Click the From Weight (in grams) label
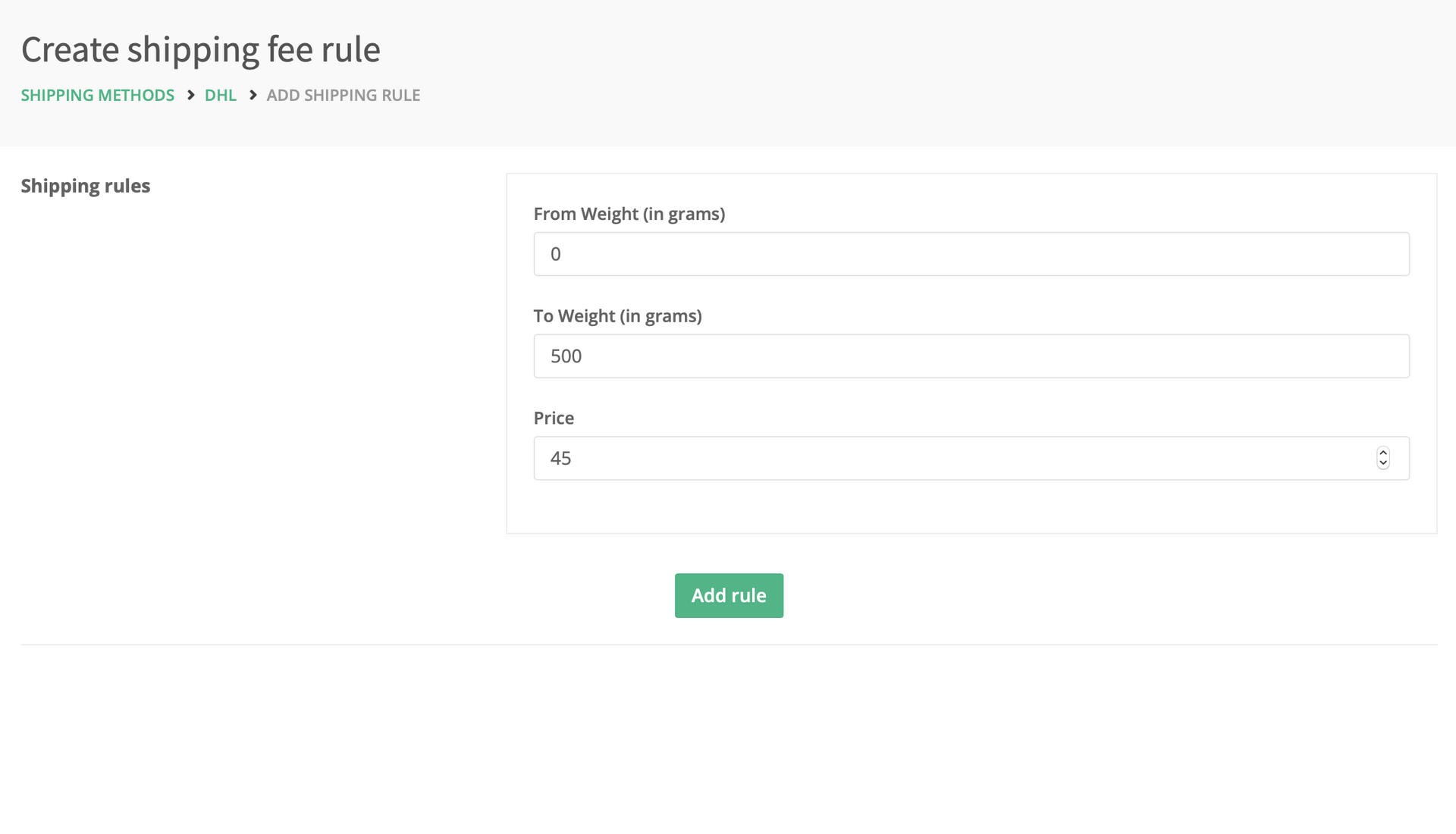This screenshot has height=834, width=1456. tap(629, 215)
